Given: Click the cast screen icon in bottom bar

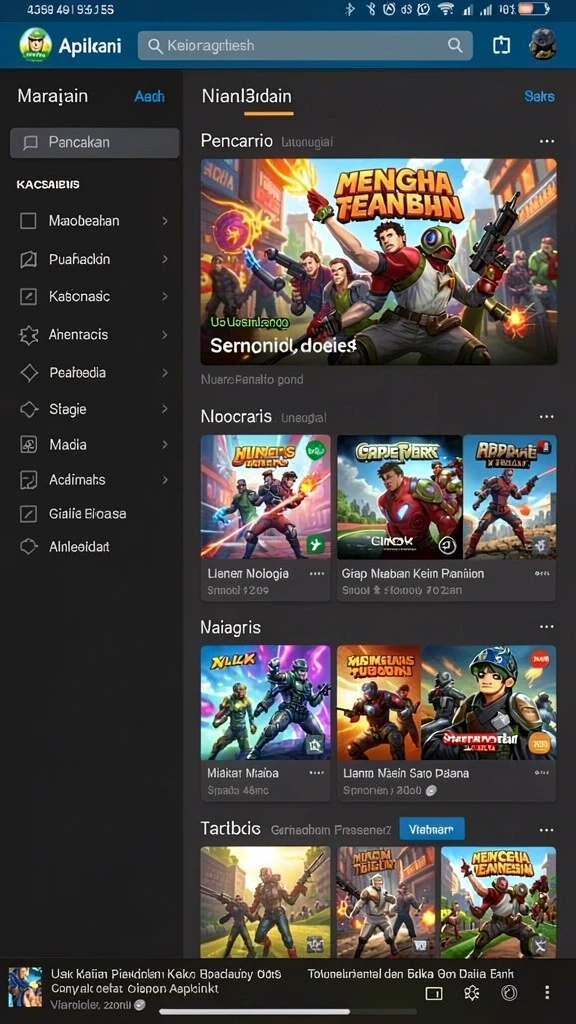Looking at the screenshot, I should pos(434,993).
